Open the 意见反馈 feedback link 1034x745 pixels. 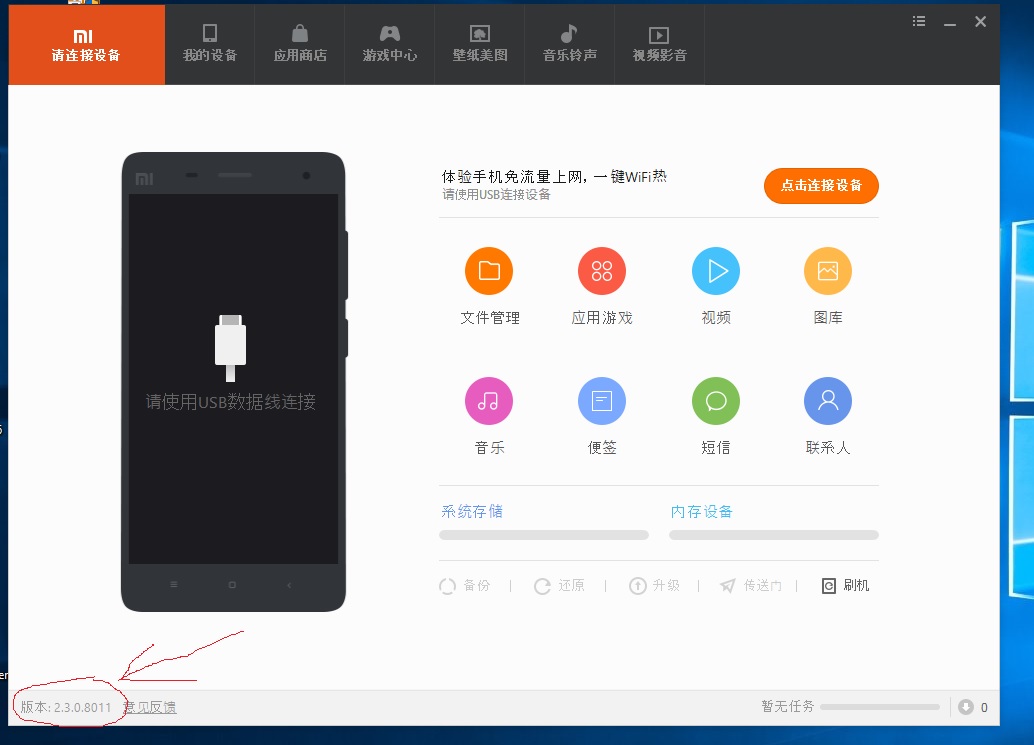tap(150, 707)
